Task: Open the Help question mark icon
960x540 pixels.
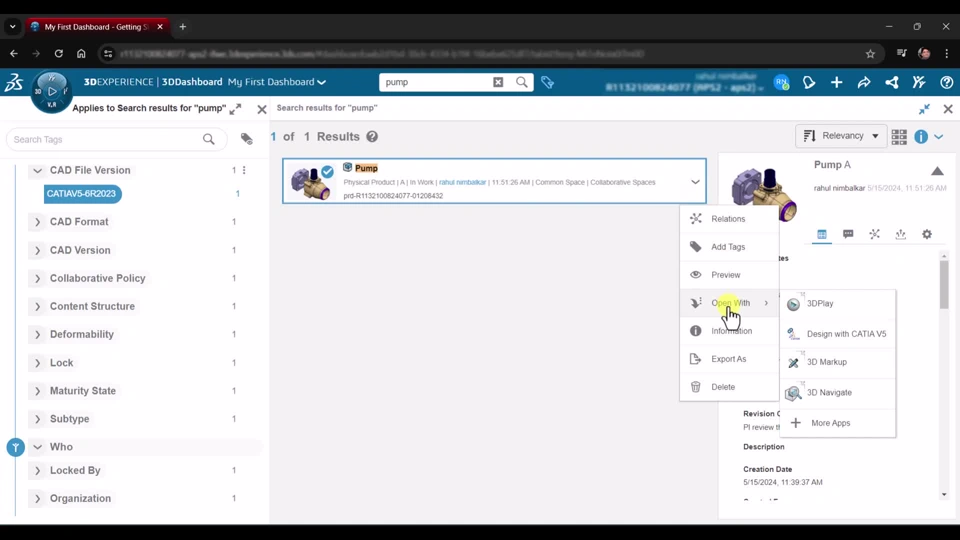Action: [x=946, y=83]
